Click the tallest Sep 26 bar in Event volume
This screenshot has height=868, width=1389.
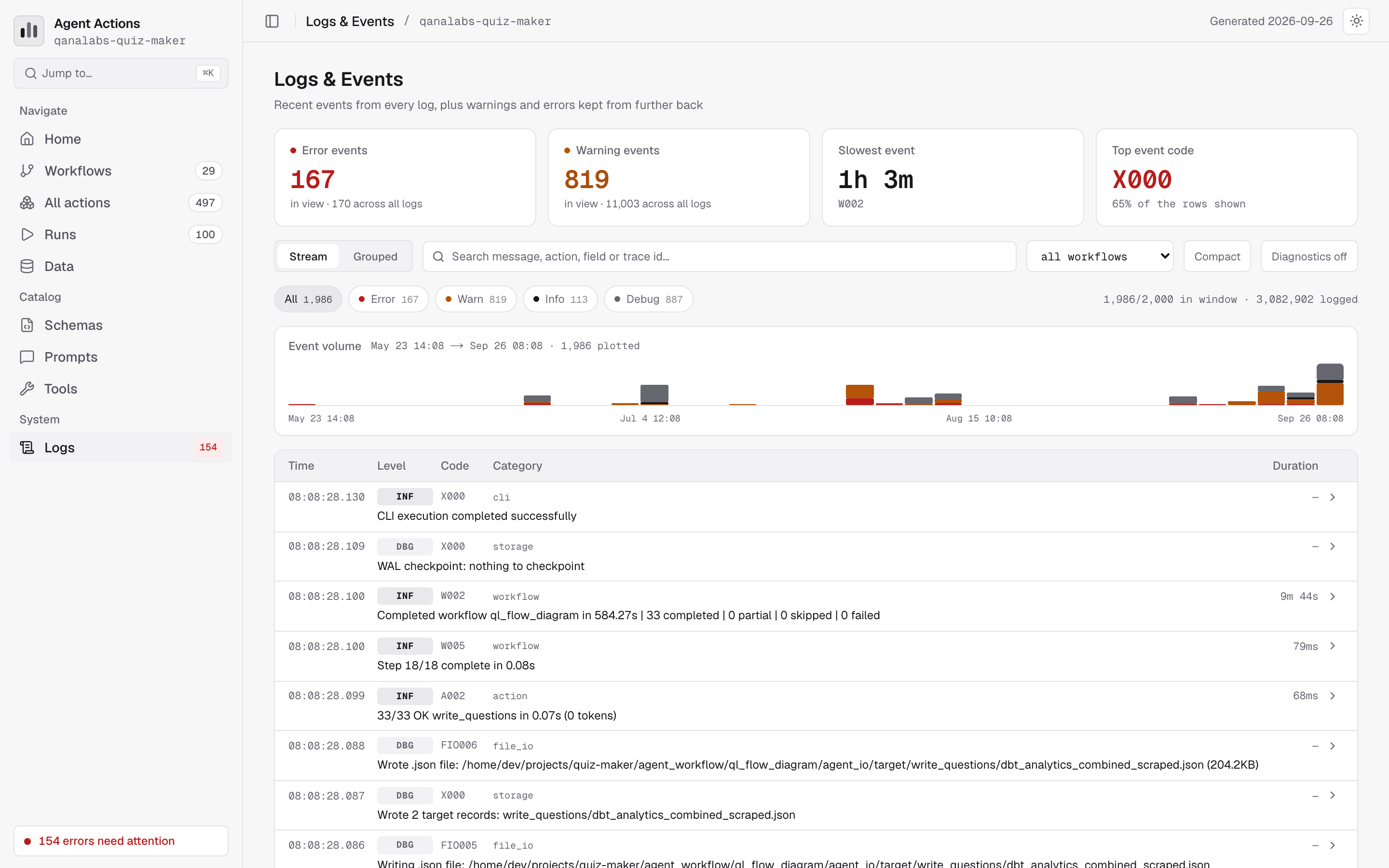1330,385
